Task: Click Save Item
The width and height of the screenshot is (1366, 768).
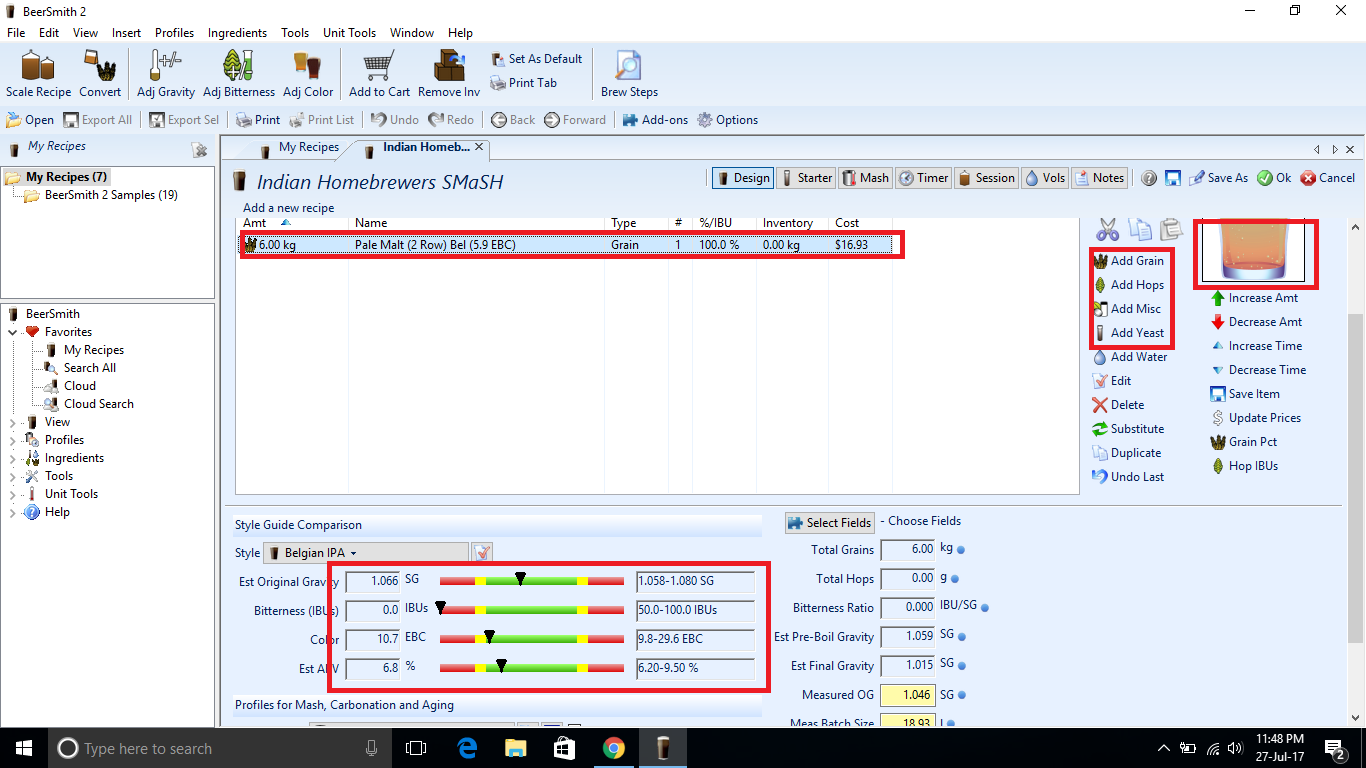Action: pos(1245,394)
